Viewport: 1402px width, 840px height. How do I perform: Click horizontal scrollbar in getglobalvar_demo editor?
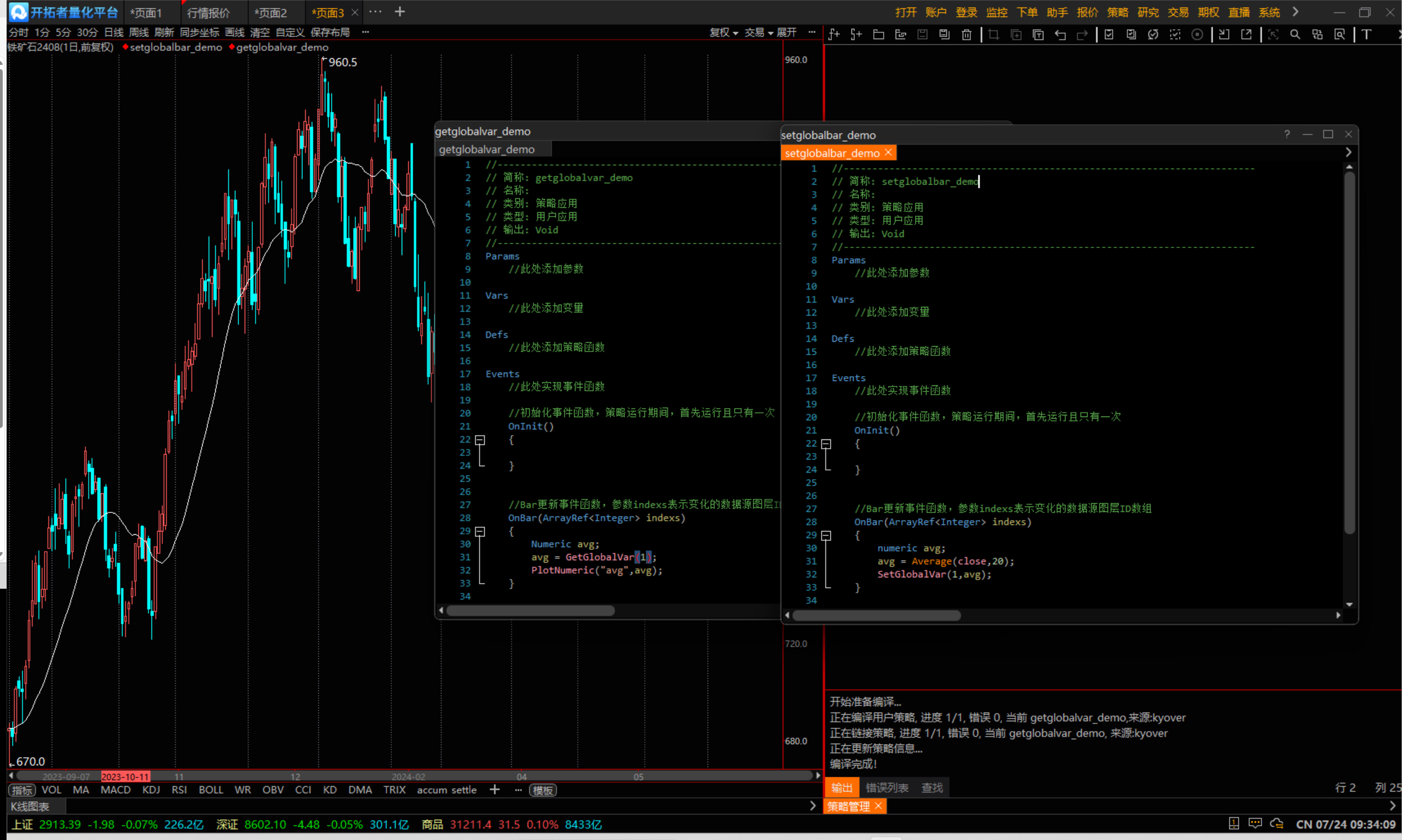click(x=530, y=610)
